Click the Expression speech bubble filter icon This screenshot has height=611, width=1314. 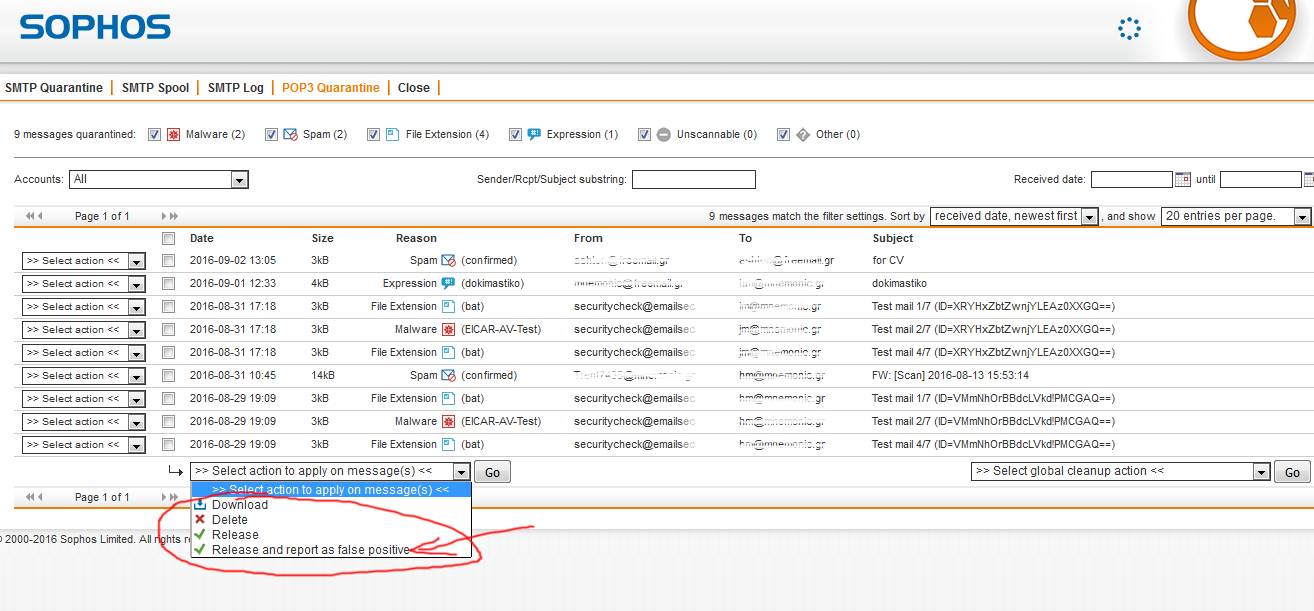click(534, 134)
